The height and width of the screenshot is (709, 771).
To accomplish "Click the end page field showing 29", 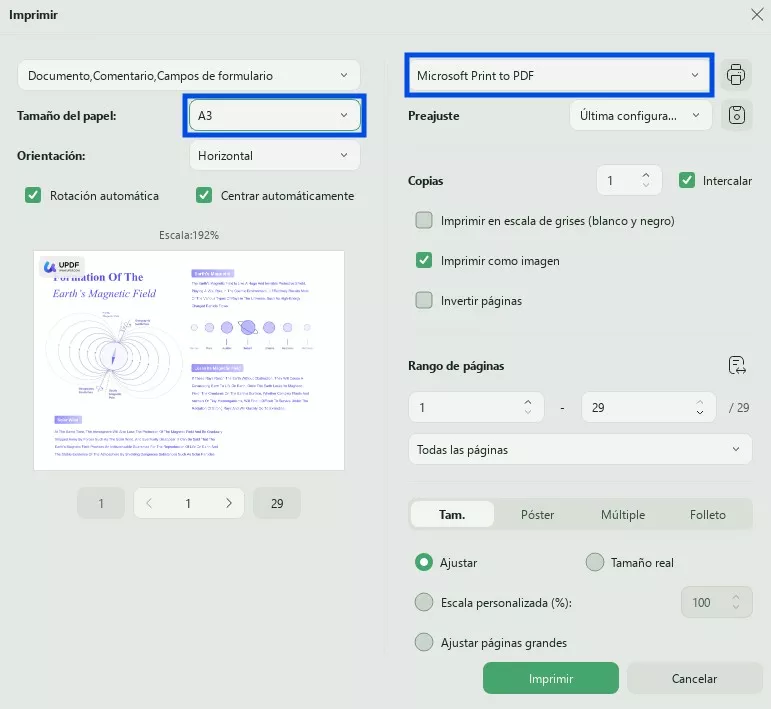I will 649,407.
